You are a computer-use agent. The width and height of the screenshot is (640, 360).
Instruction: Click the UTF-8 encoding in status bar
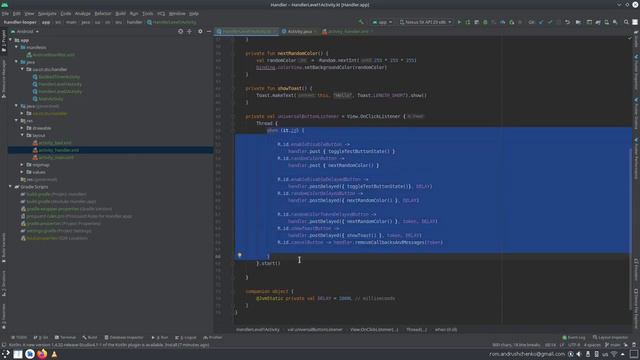(x=574, y=345)
